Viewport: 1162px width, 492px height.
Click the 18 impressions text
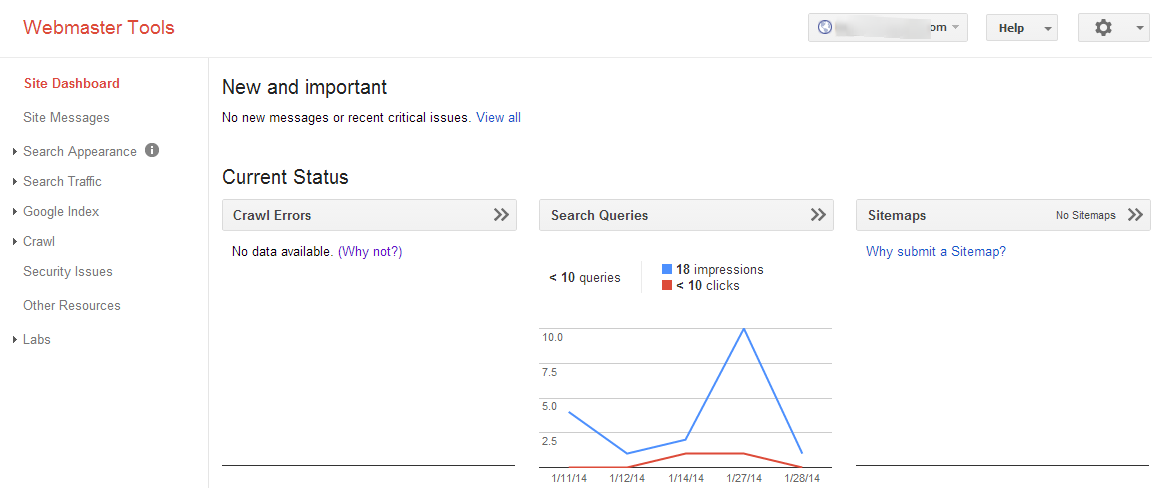[719, 270]
